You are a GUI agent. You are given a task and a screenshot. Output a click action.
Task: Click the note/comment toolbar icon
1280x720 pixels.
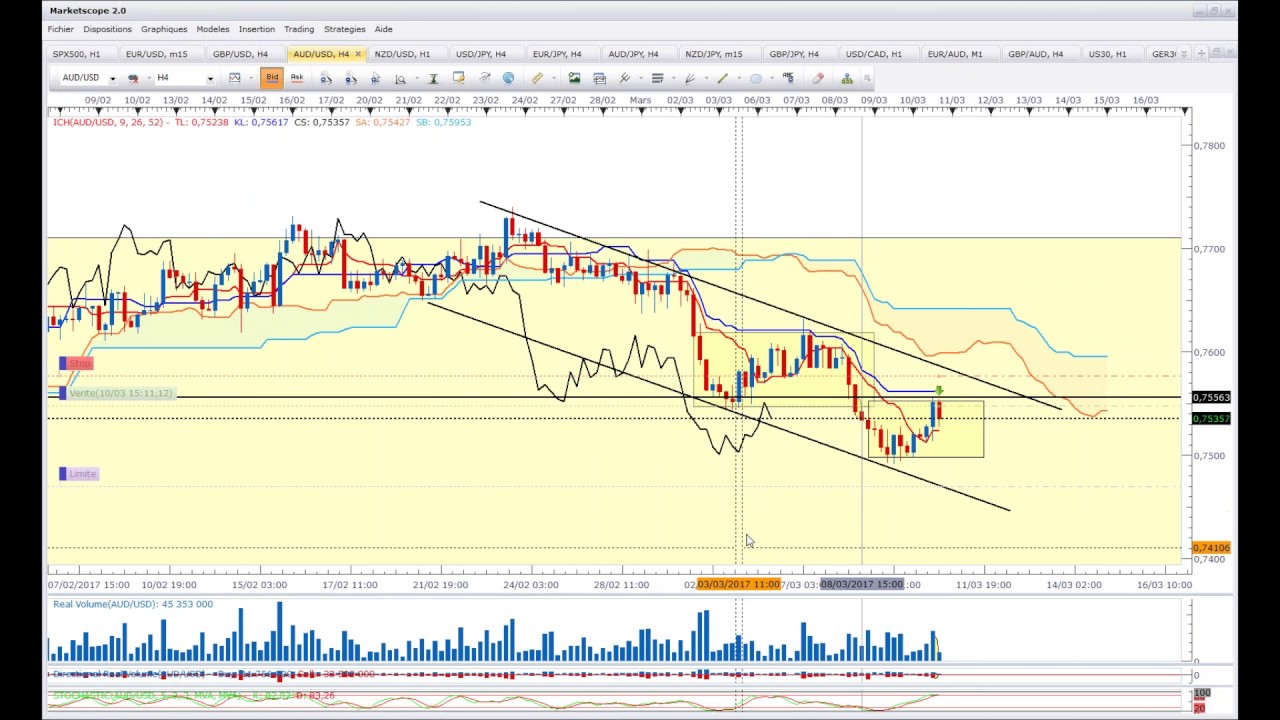[x=459, y=77]
